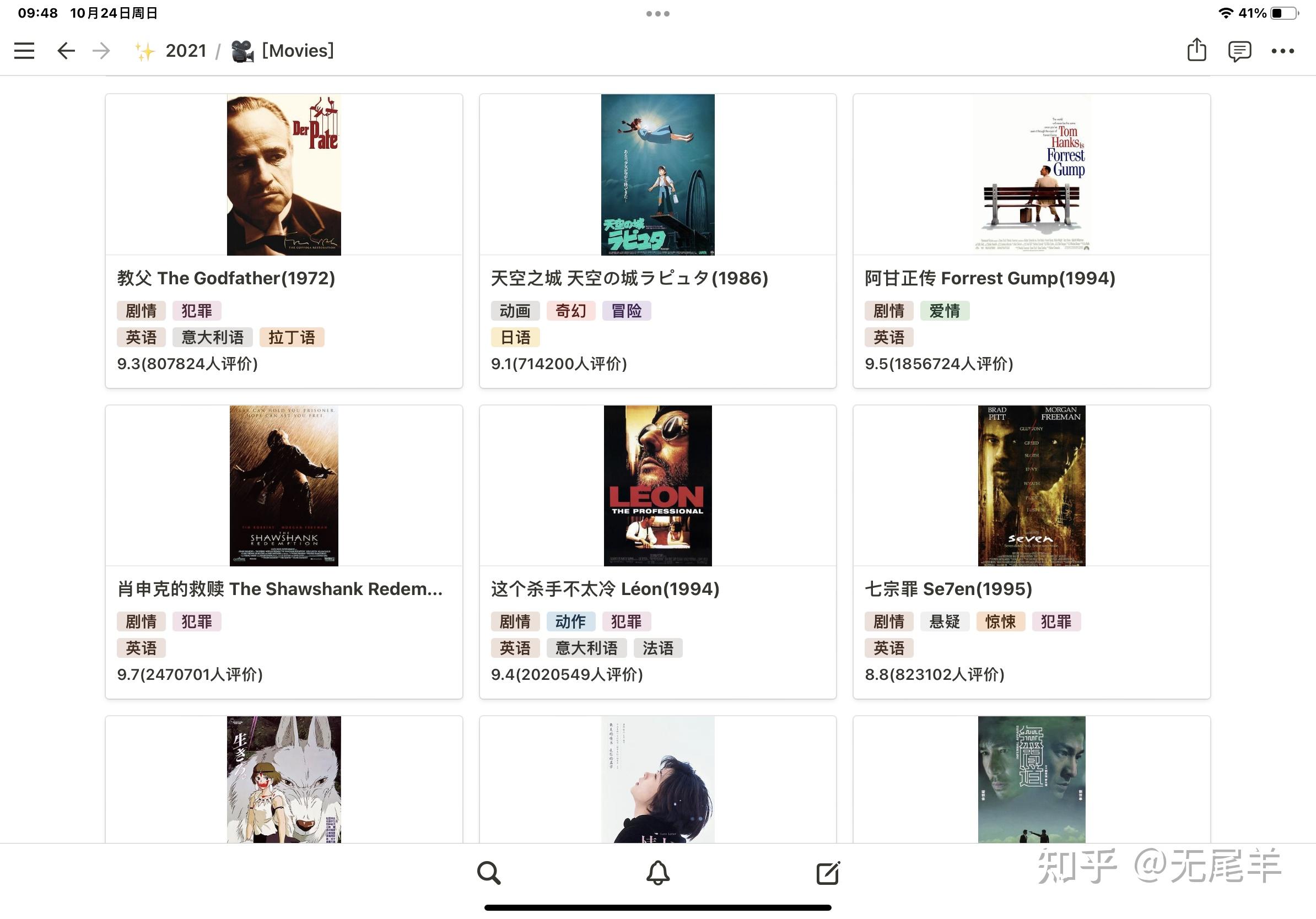Tap the multitasking three dots at top

(x=658, y=13)
